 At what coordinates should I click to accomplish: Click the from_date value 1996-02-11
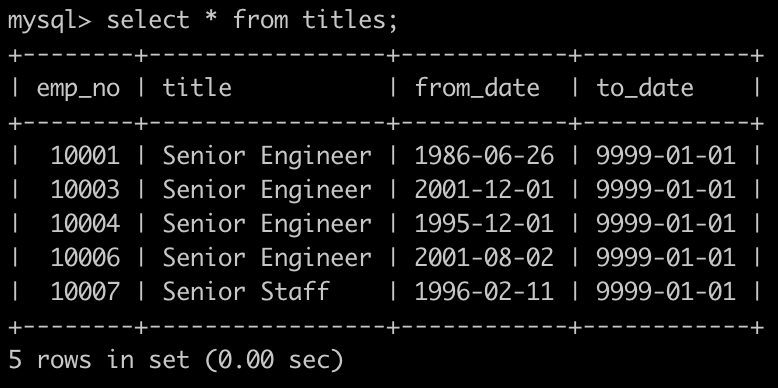[x=484, y=291]
